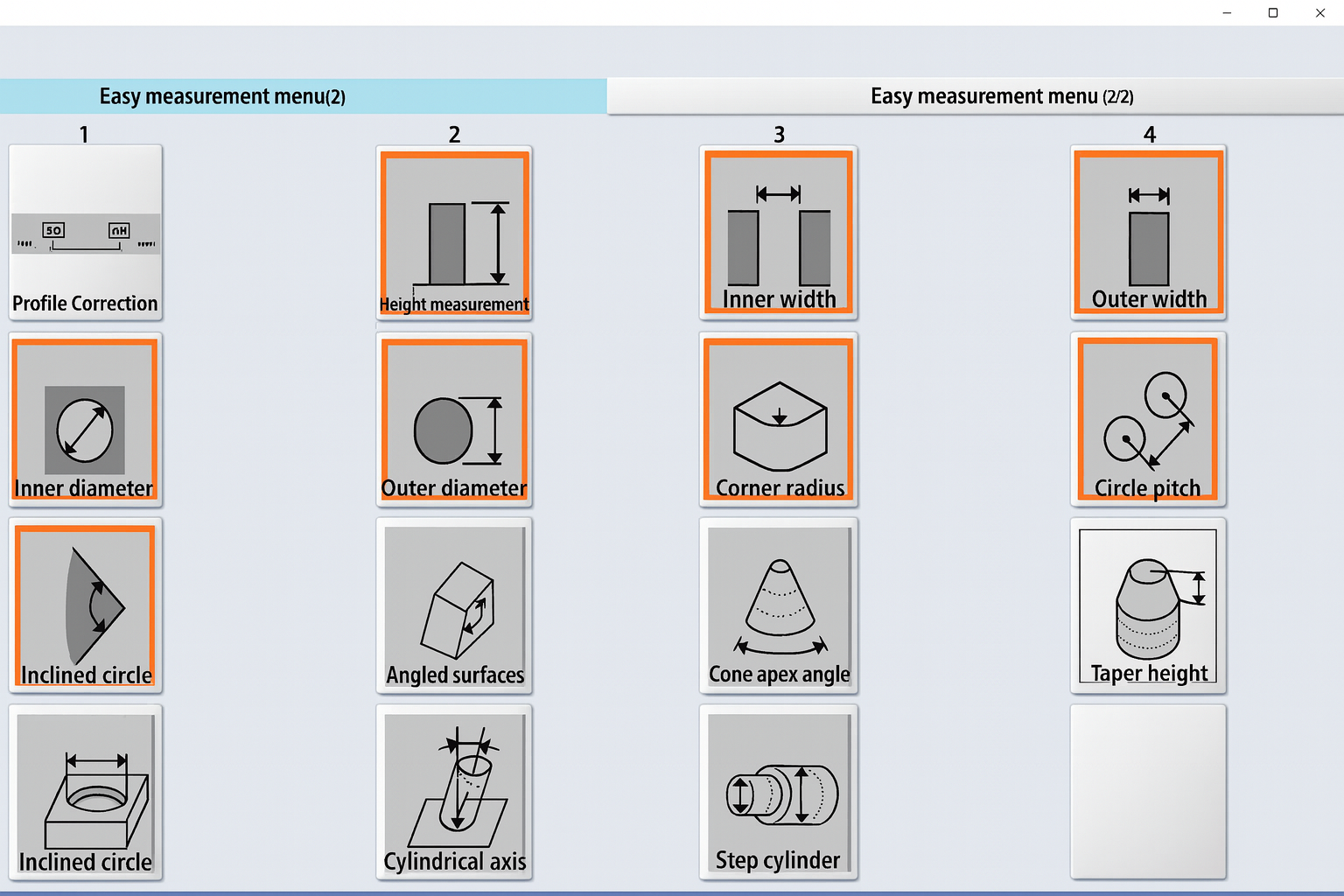Image resolution: width=1344 pixels, height=896 pixels.
Task: Open the Profile Correction tool
Action: 85,233
